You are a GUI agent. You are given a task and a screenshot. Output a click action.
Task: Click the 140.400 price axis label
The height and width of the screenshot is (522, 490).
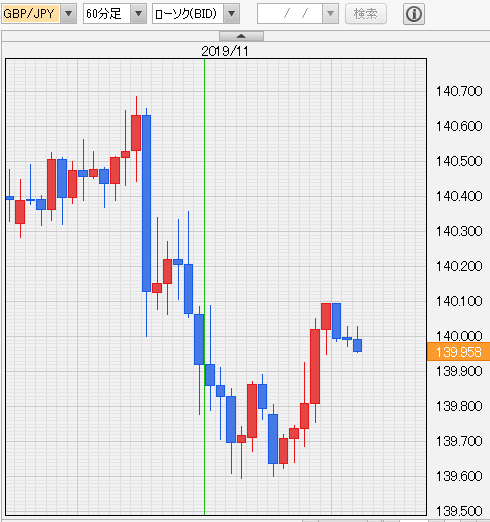[459, 196]
